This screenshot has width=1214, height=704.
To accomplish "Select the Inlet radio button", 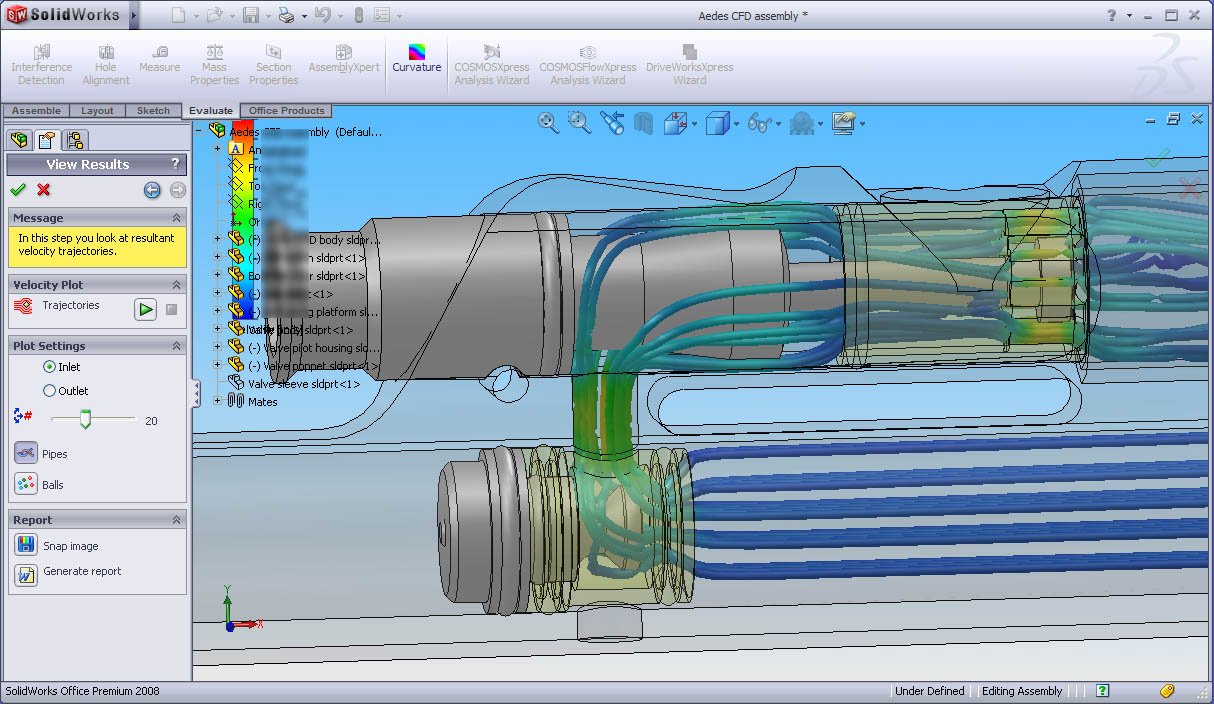I will click(49, 367).
